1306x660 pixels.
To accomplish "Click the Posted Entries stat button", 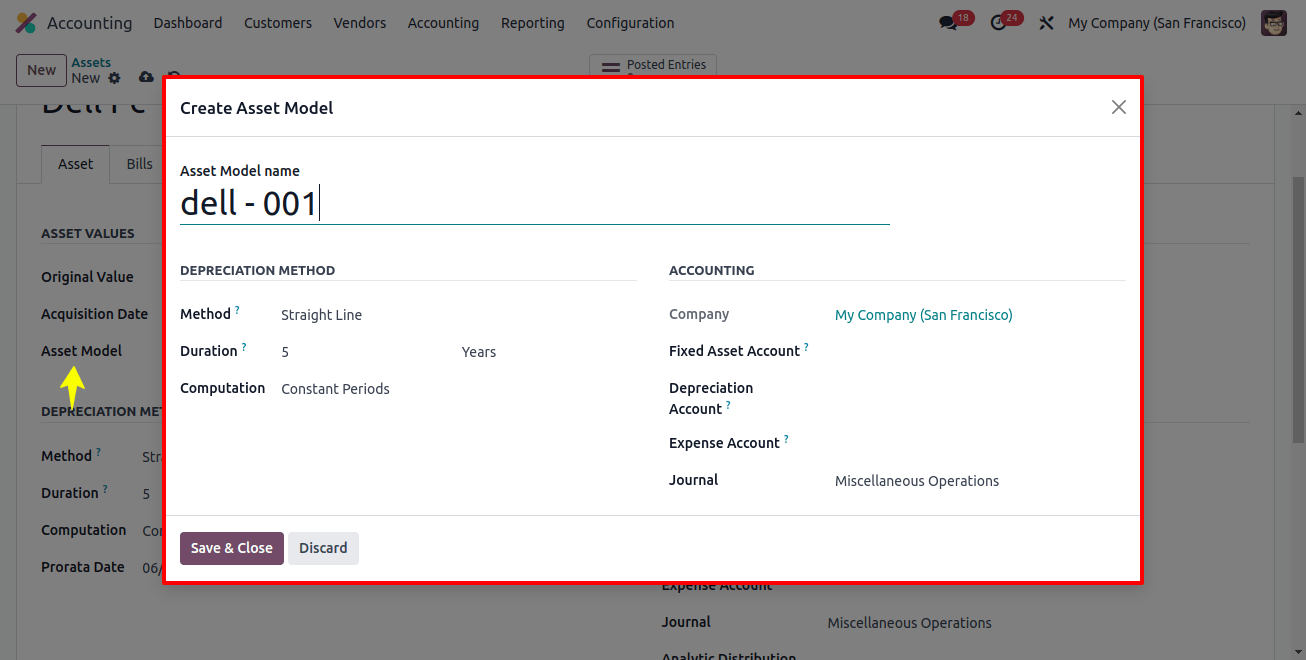I will coord(653,66).
